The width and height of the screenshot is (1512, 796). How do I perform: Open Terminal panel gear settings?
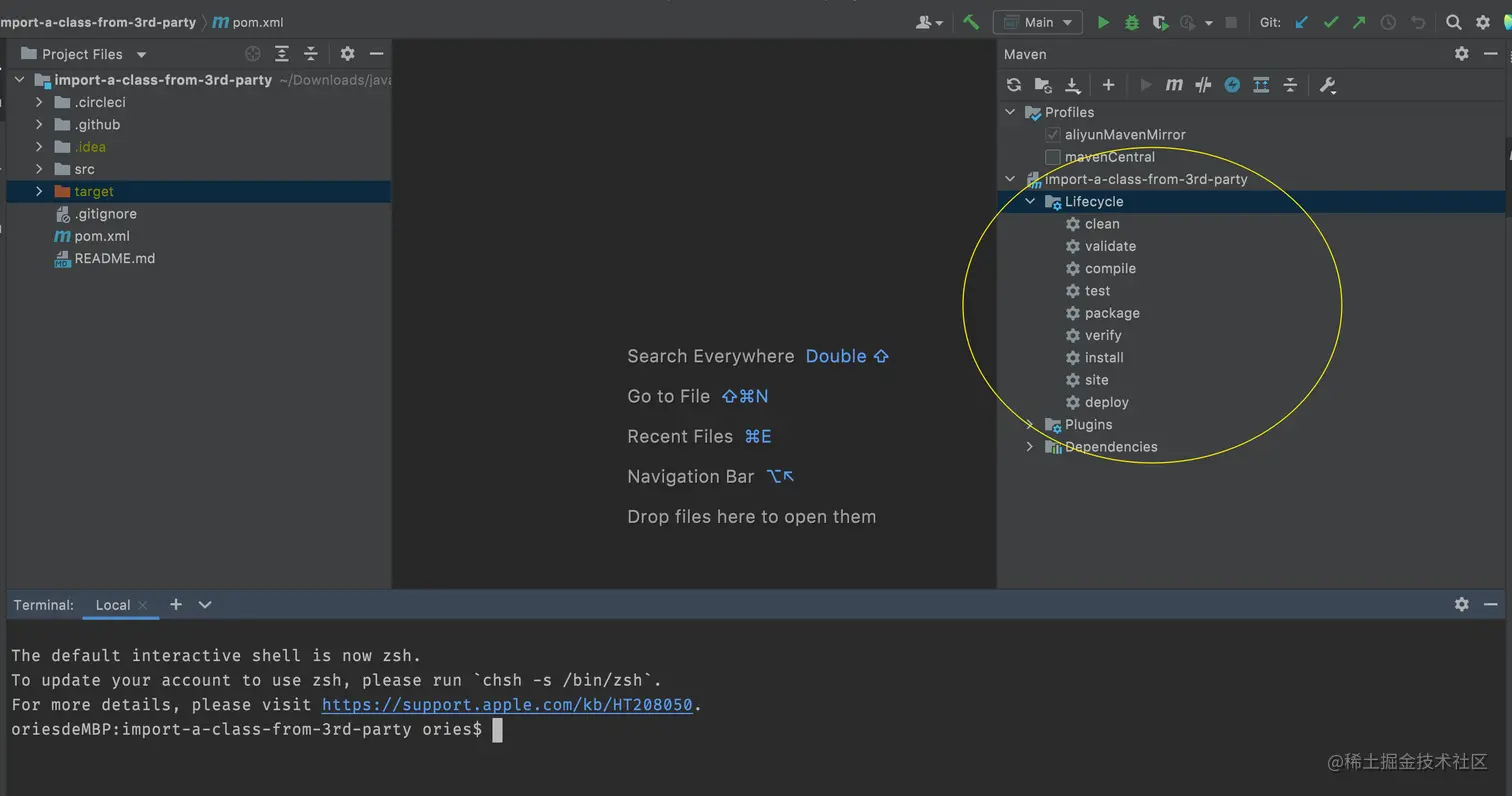(1462, 604)
